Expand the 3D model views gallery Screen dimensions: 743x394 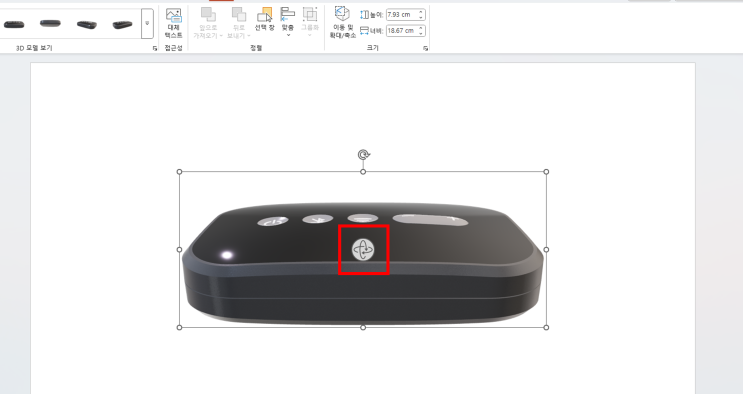point(147,23)
